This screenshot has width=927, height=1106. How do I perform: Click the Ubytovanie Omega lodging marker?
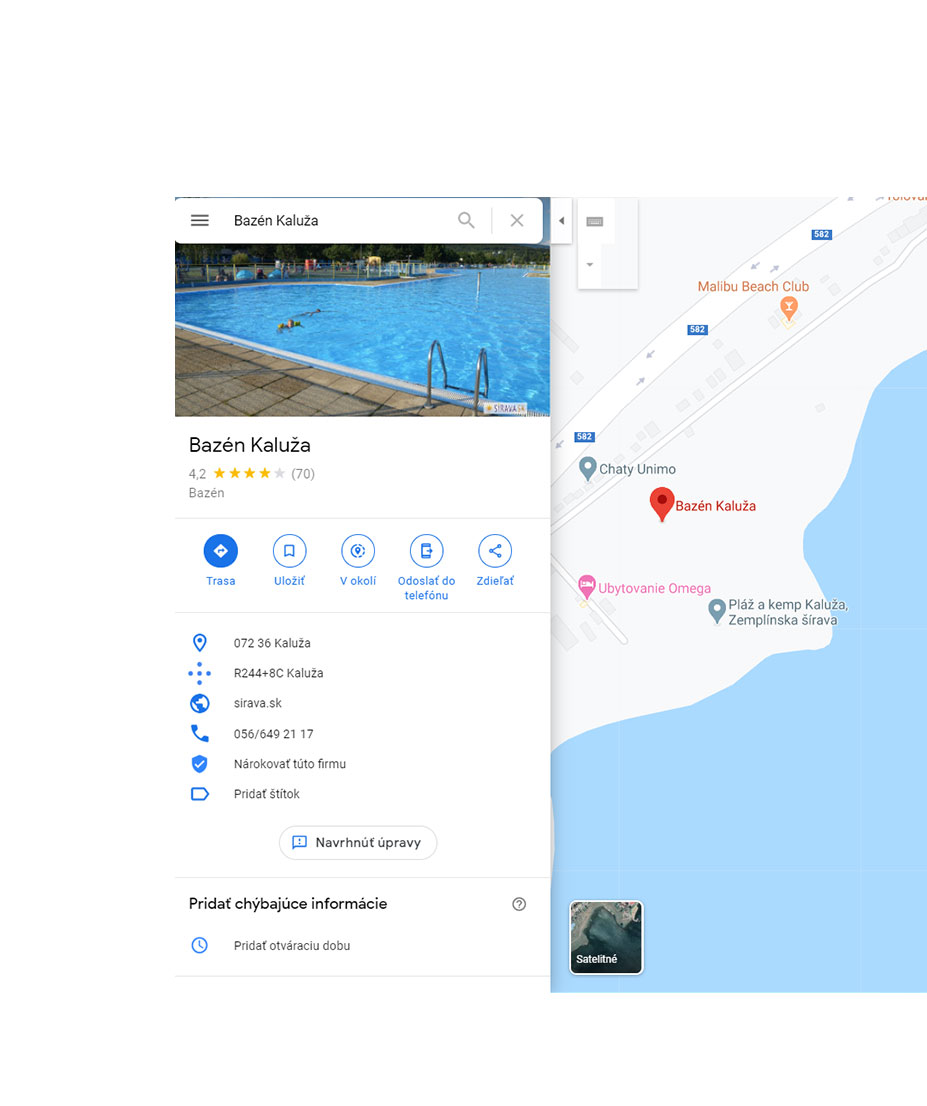click(x=586, y=587)
